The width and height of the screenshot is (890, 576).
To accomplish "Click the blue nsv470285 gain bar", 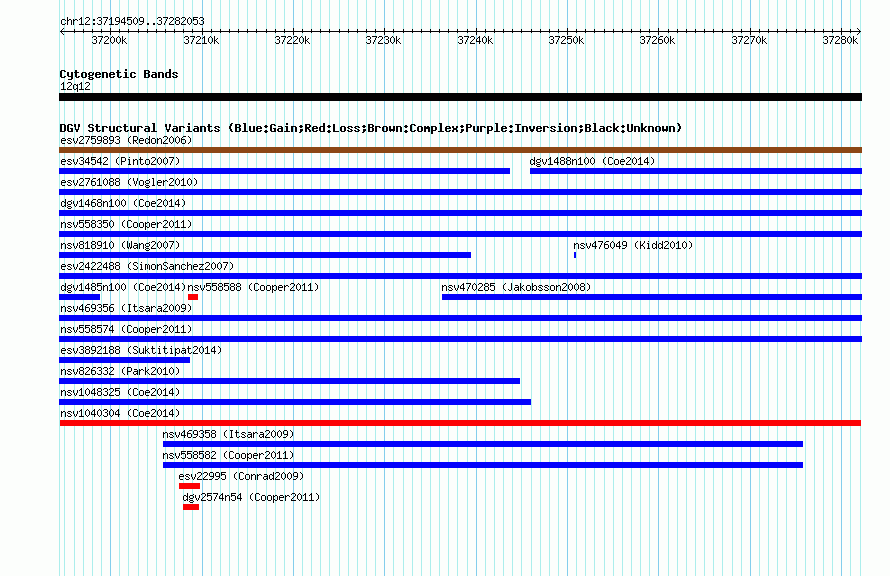I will pyautogui.click(x=652, y=297).
